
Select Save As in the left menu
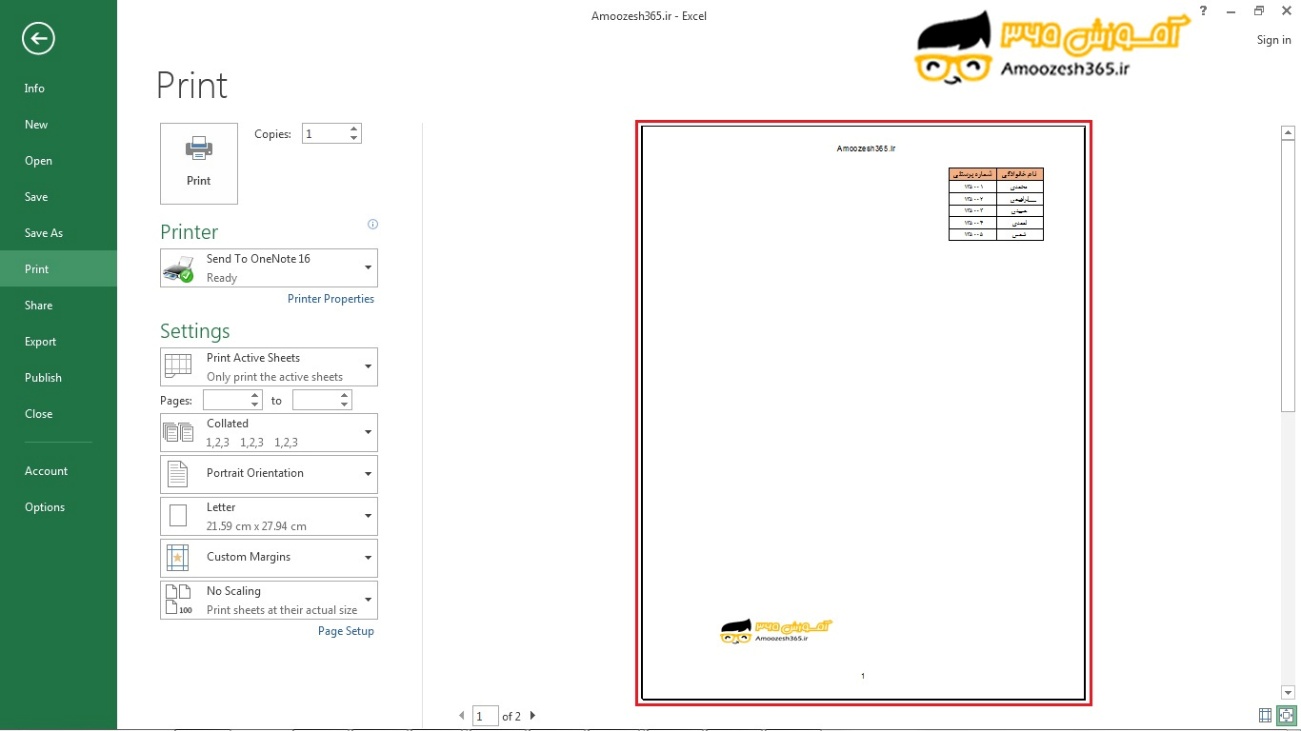click(x=44, y=233)
